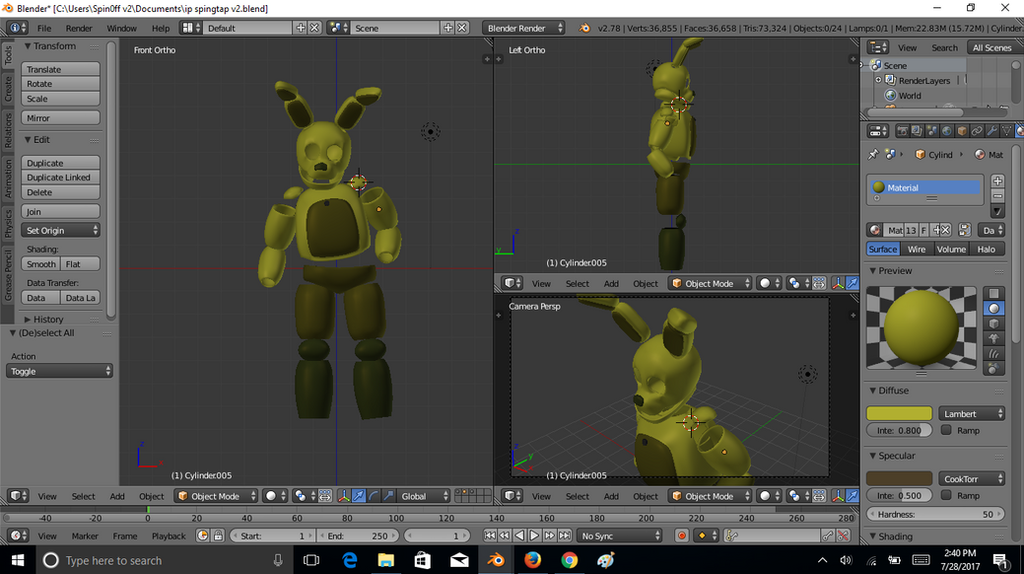Set shading to Smooth
This screenshot has height=574, width=1024.
coord(40,264)
